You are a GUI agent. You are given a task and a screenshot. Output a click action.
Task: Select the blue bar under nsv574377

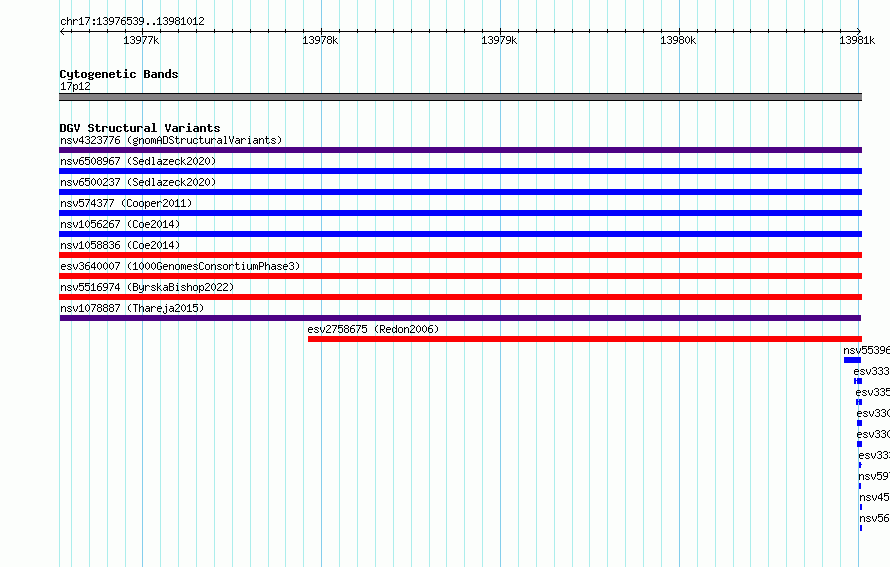click(x=460, y=213)
